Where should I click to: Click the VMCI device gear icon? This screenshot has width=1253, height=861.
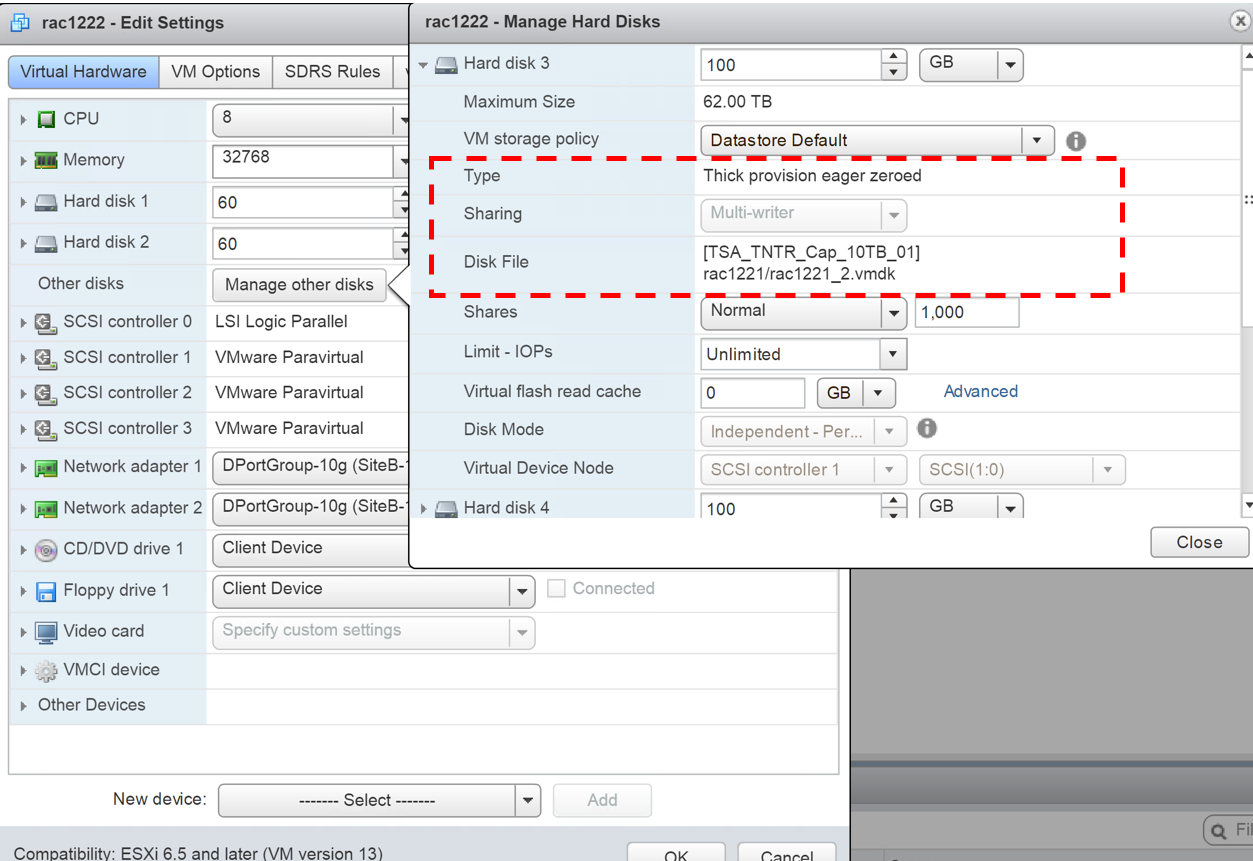coord(46,671)
